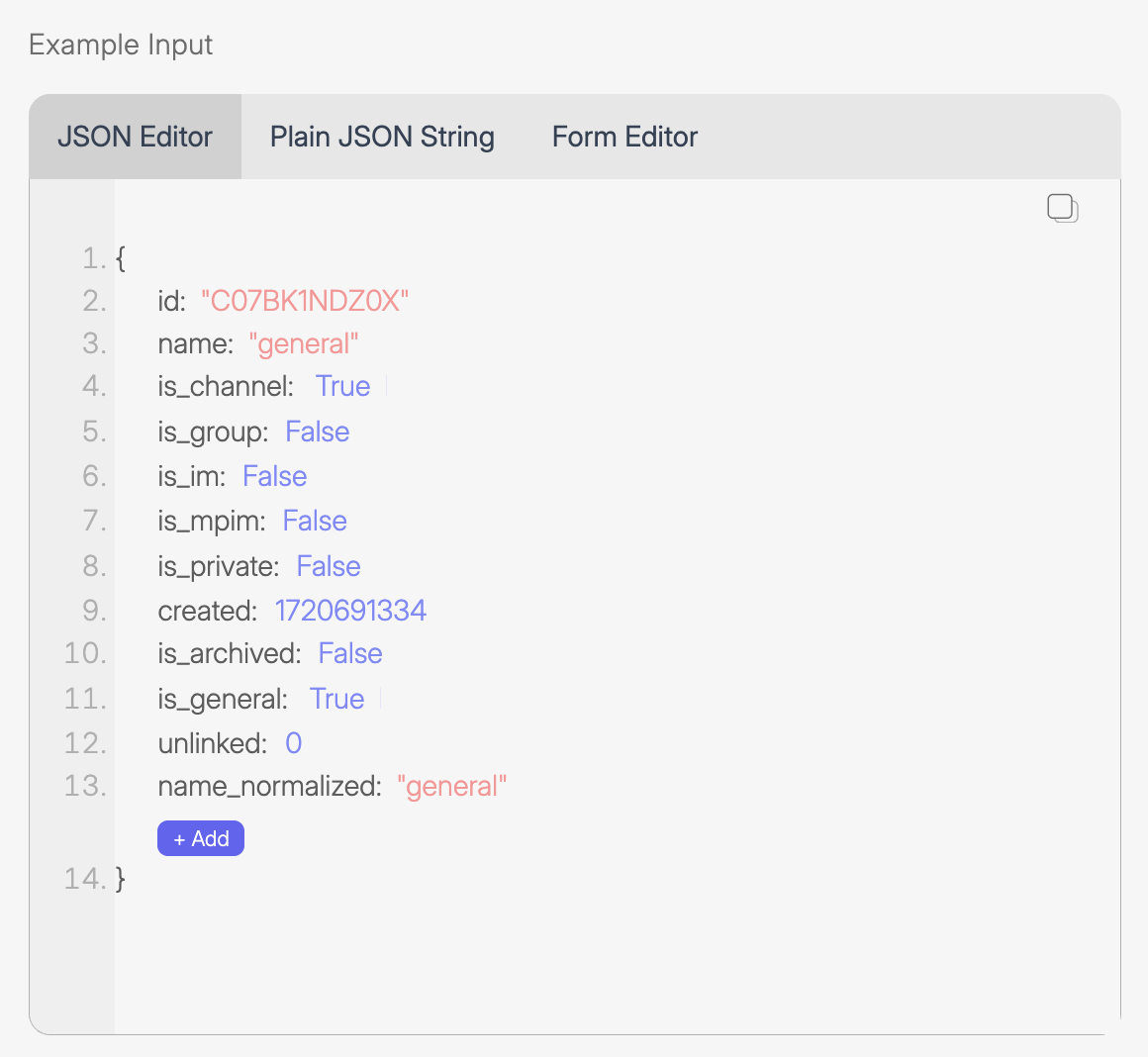Switch to the JSON Editor tab
Viewport: 1148px width, 1057px height.
135,137
